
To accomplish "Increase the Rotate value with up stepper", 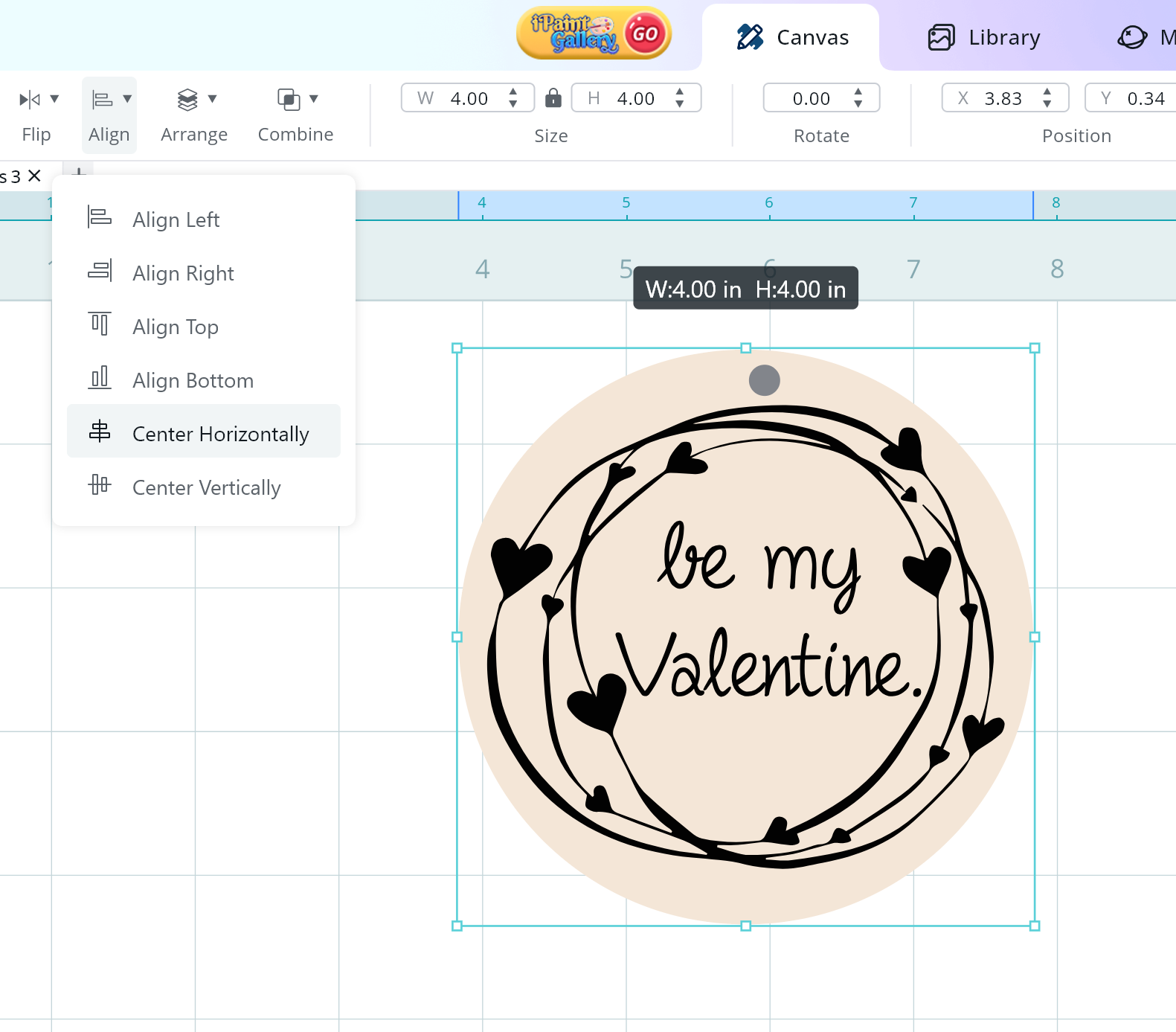I will (x=858, y=92).
